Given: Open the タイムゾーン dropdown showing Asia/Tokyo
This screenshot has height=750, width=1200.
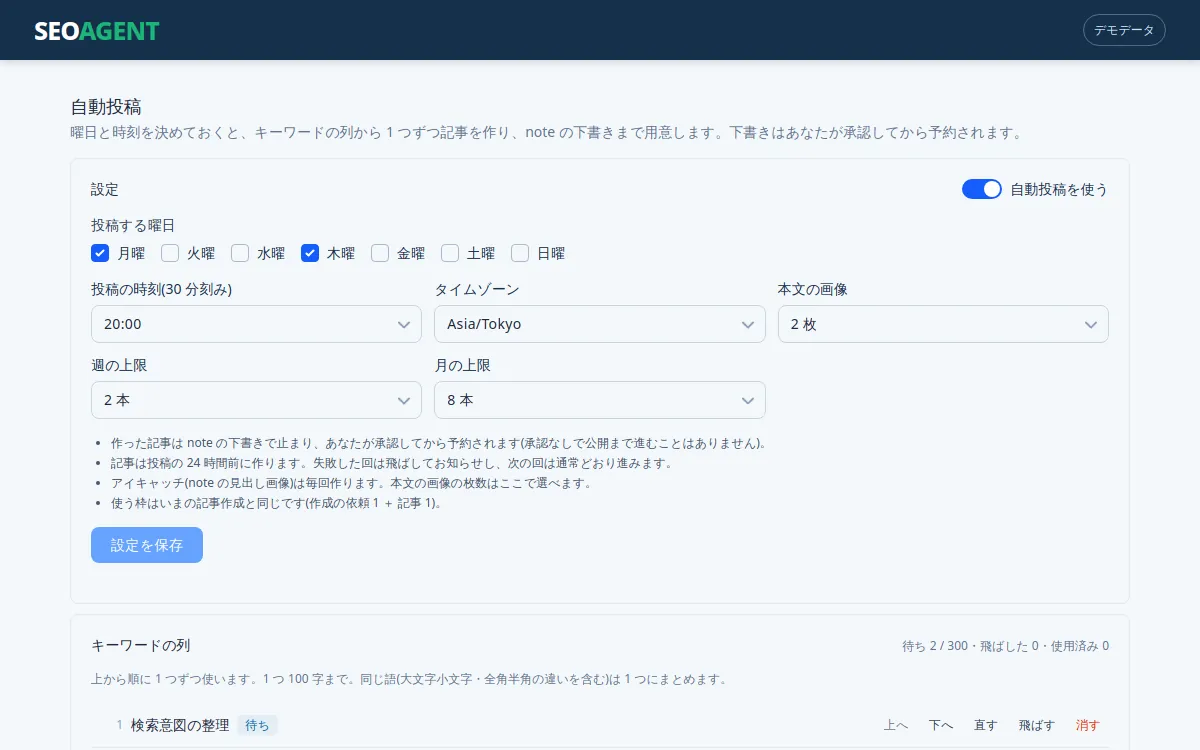Looking at the screenshot, I should (600, 324).
